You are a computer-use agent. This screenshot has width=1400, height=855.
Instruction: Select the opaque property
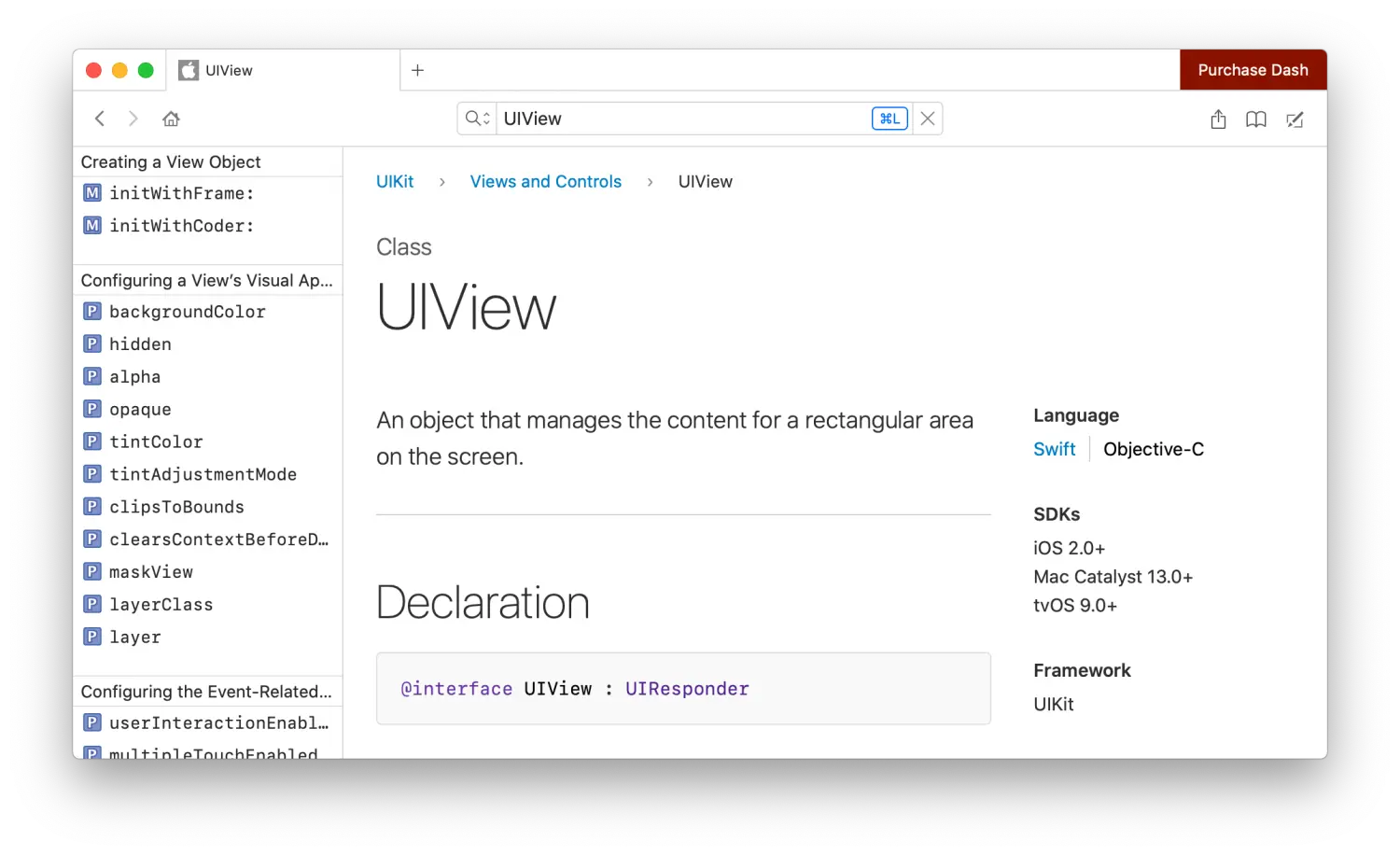207,410
